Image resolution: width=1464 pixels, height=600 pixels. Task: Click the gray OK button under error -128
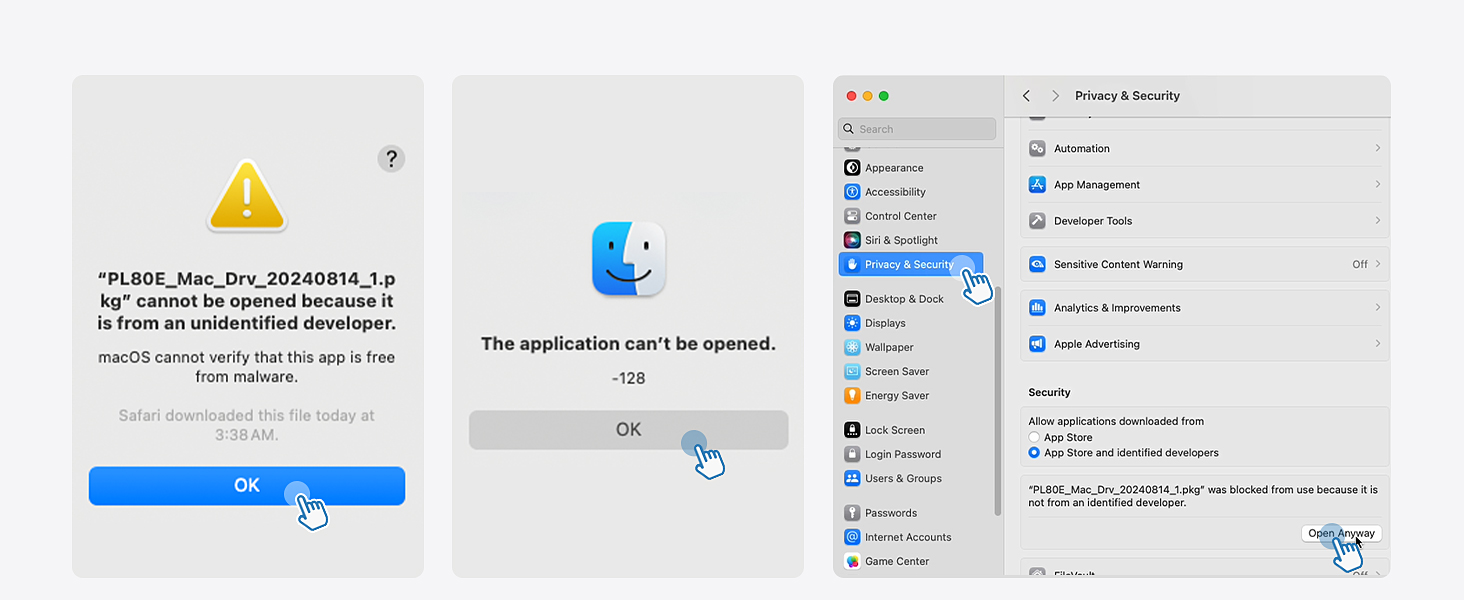(628, 430)
